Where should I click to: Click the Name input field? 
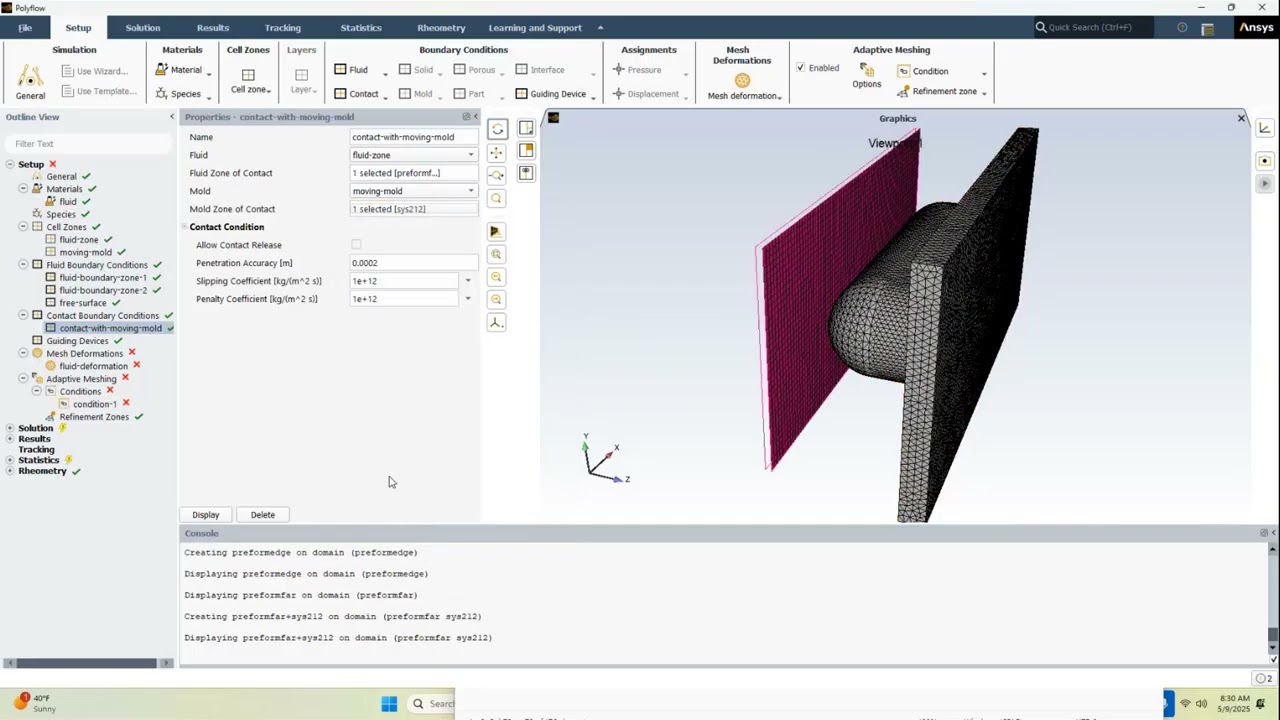[413, 137]
